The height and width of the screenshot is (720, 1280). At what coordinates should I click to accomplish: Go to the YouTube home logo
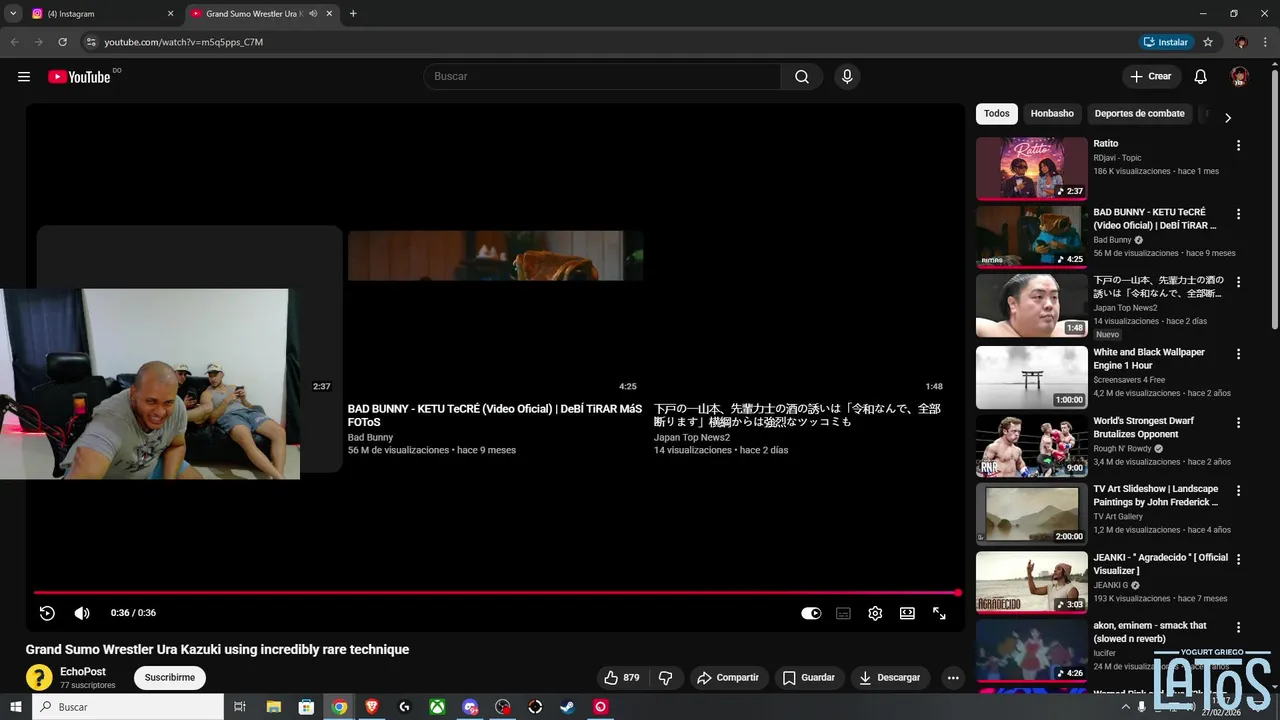coord(79,77)
